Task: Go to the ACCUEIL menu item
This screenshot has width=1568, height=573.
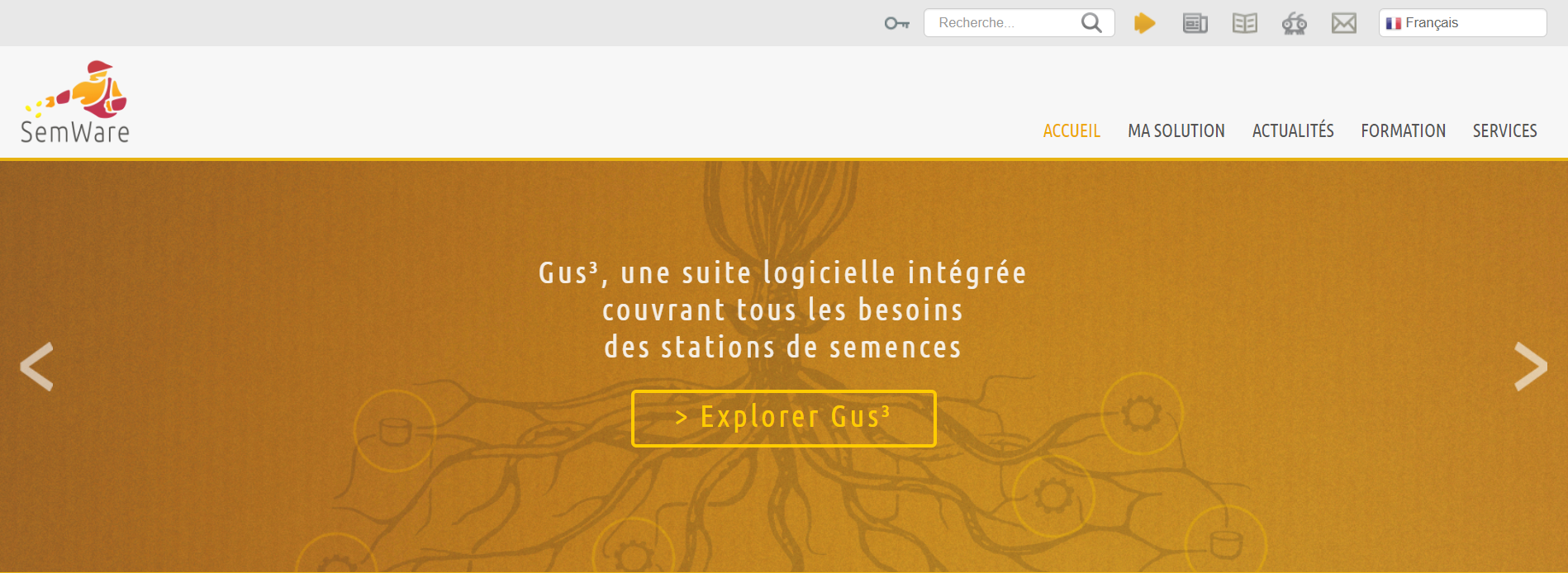Action: click(x=1071, y=130)
